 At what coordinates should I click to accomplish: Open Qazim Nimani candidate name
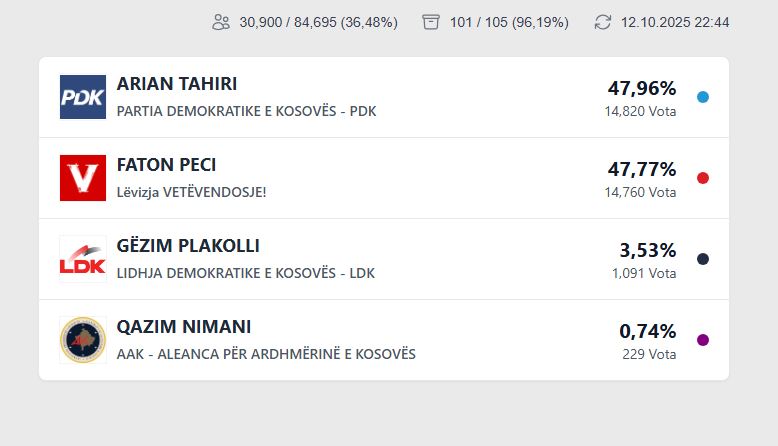(x=184, y=327)
